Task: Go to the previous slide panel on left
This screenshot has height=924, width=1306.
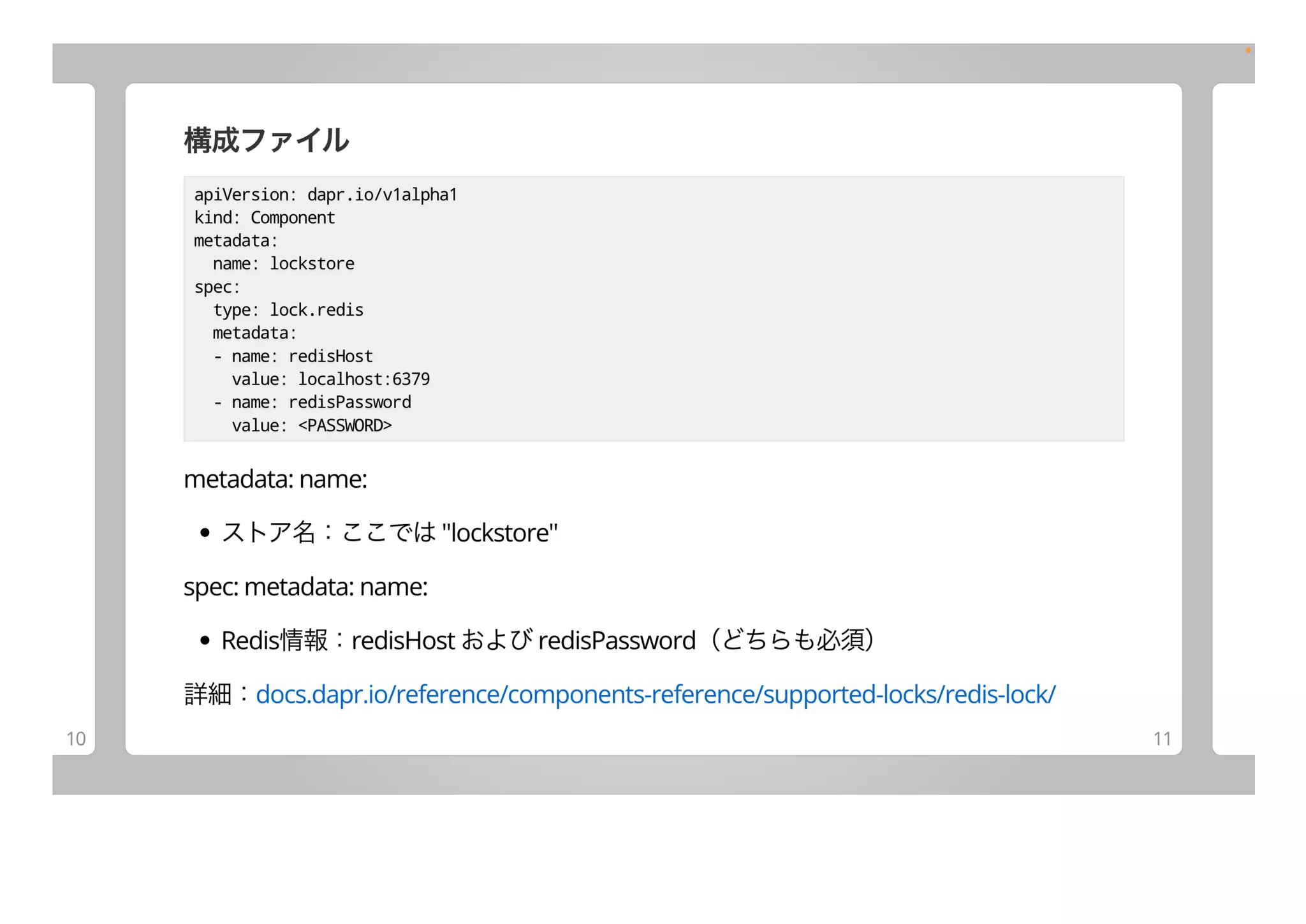Action: tap(74, 419)
